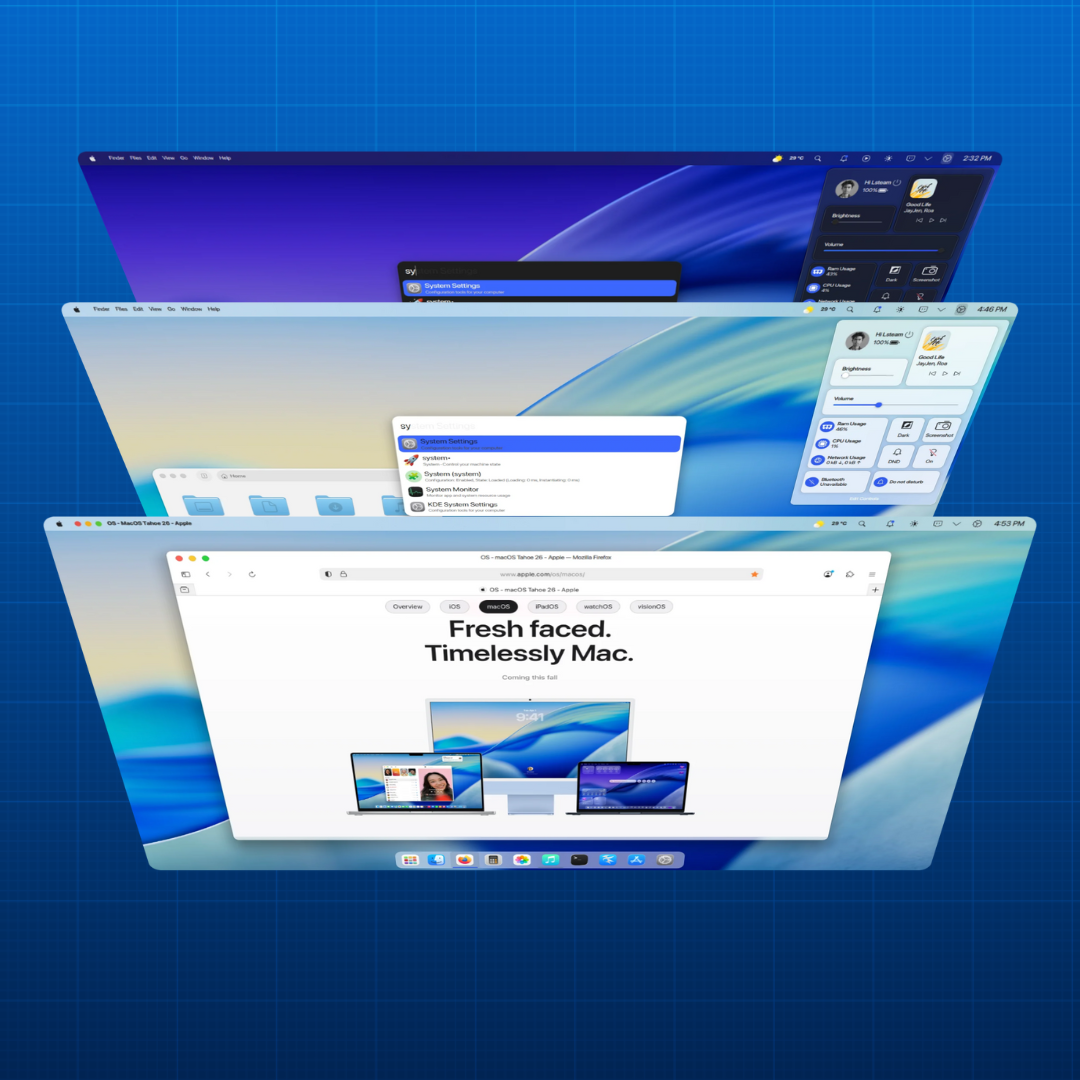The height and width of the screenshot is (1080, 1080).
Task: Skip to next track in light panel
Action: tap(957, 373)
